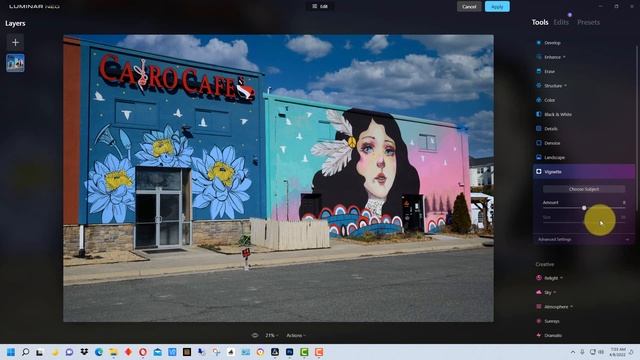Open the Actions dropdown menu
Image resolution: width=640 pixels, height=360 pixels.
[296, 336]
